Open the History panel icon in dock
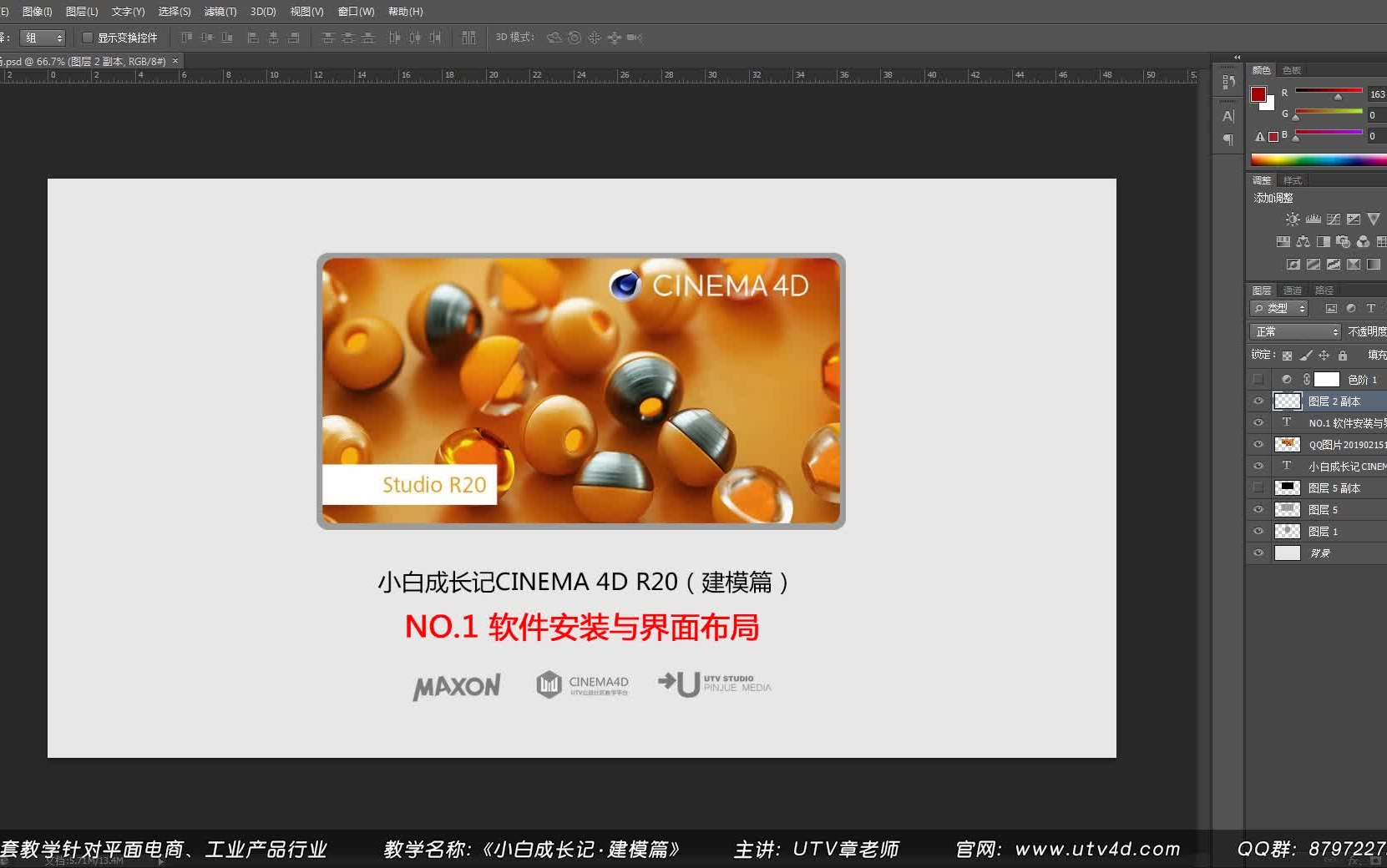1387x868 pixels. 1228,82
